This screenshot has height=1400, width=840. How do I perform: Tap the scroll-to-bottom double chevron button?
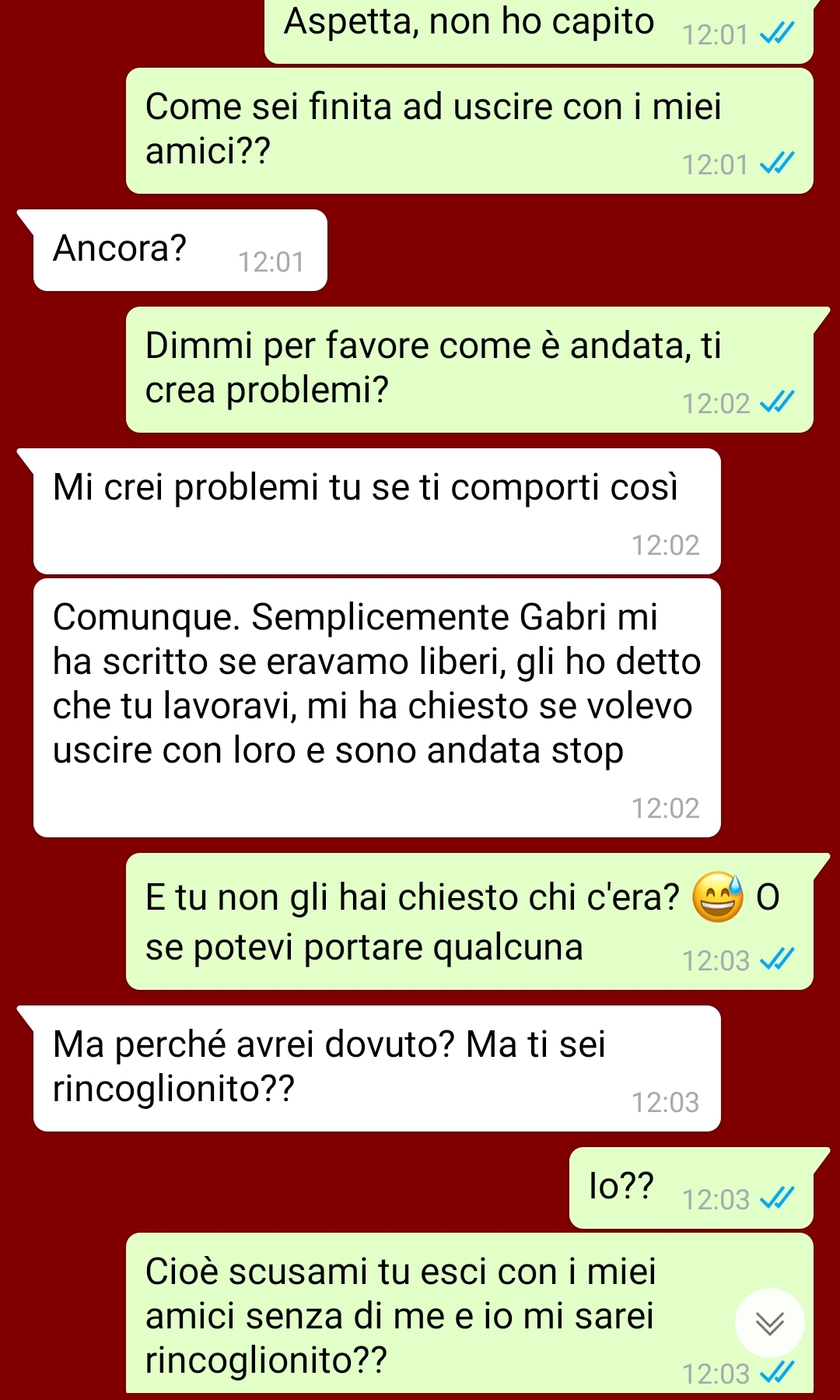click(769, 1323)
